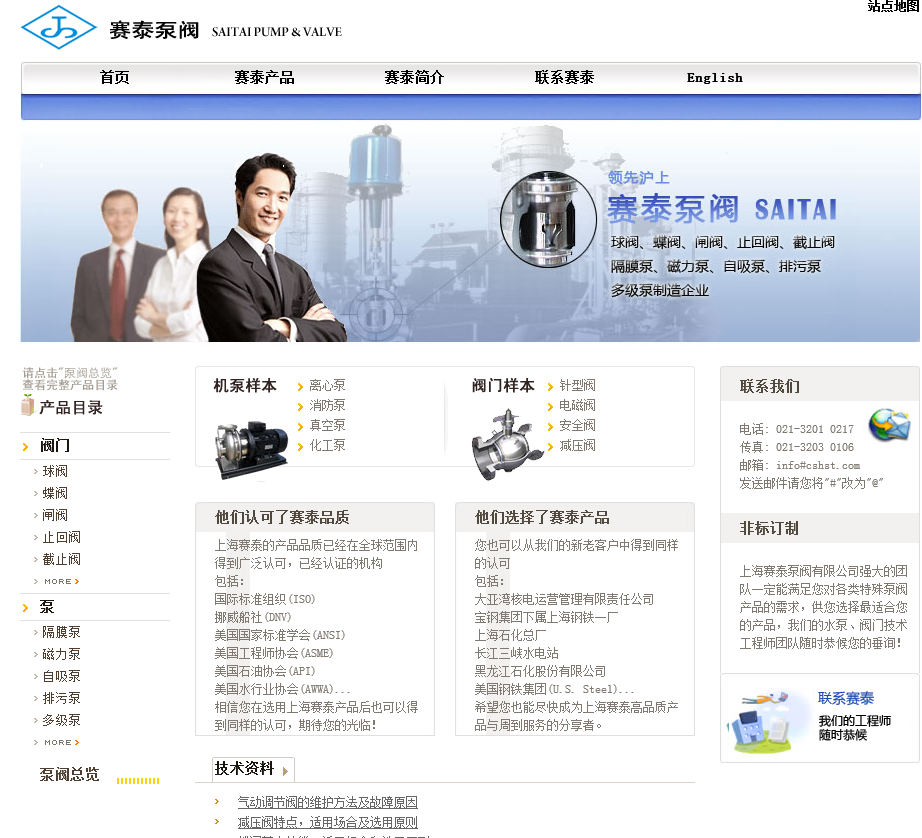Click the 阀门样本 heading
922x838 pixels.
click(x=503, y=386)
